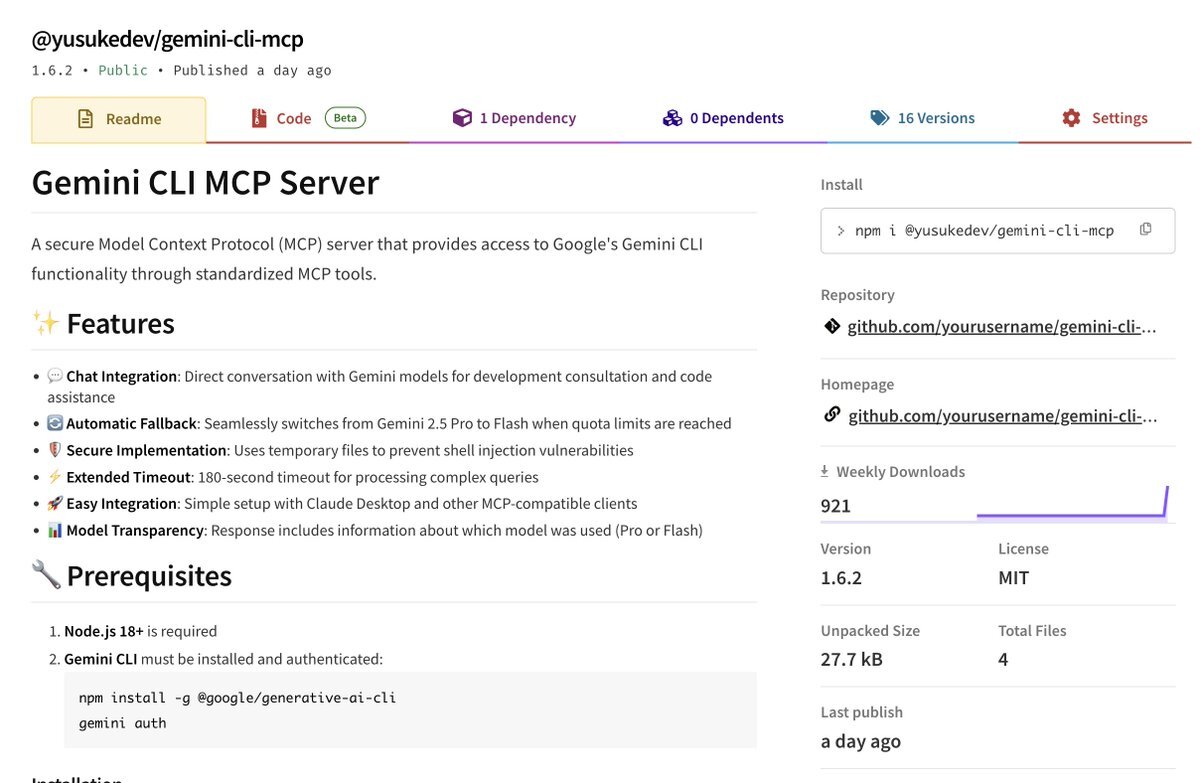Click the Extended Timeout feature text

[293, 477]
